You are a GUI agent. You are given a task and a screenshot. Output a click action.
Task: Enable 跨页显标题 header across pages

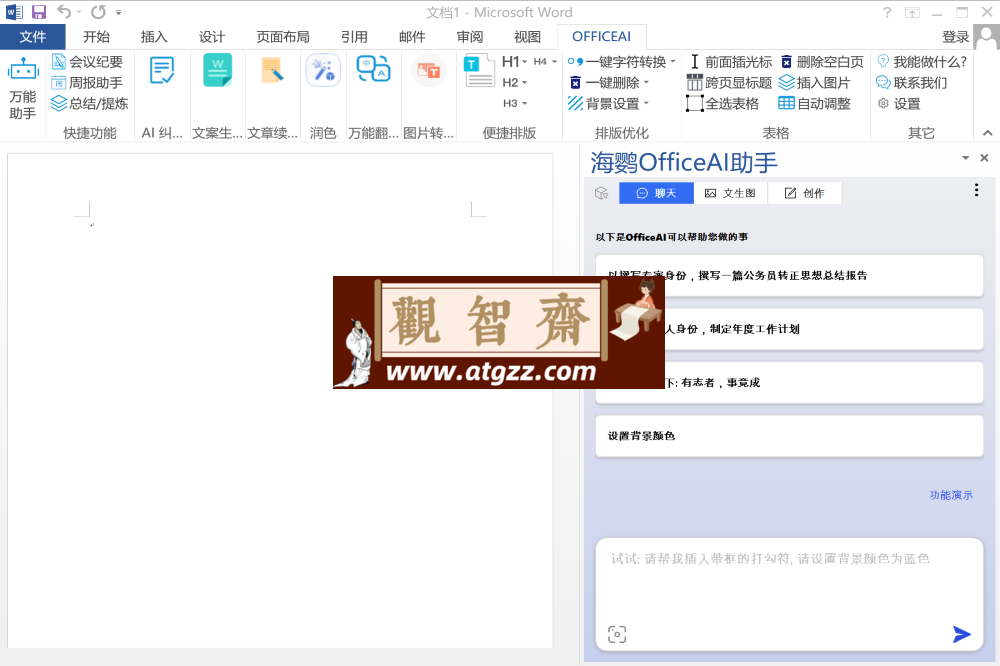730,82
